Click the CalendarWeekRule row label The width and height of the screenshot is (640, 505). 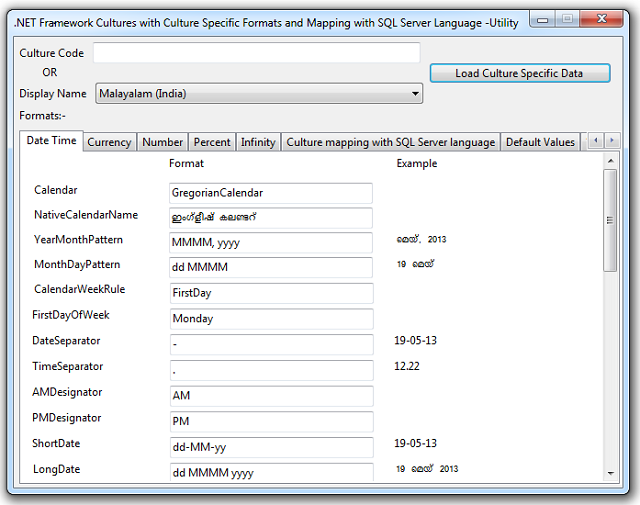click(x=79, y=289)
